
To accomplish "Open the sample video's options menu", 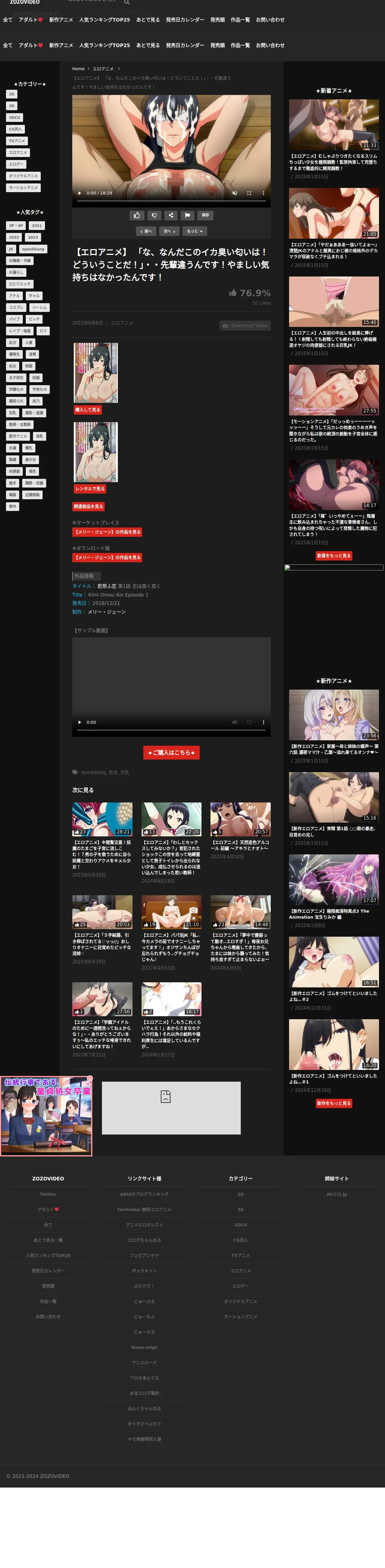I will pos(263,722).
